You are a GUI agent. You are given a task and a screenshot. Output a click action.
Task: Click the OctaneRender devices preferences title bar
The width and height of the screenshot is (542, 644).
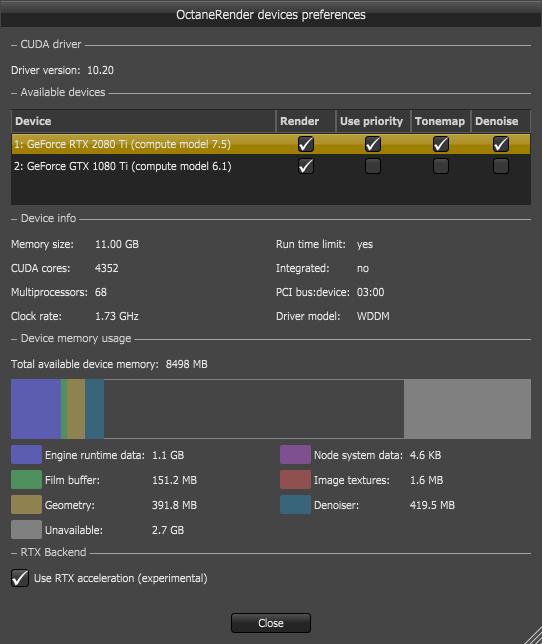tap(271, 14)
